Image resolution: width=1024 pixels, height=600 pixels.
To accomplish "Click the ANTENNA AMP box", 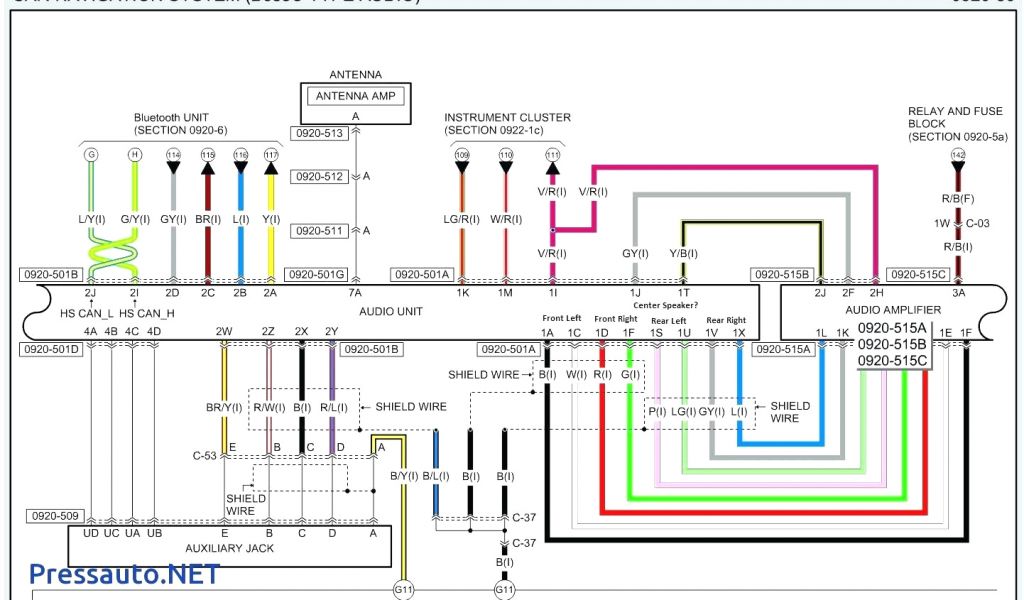I will pyautogui.click(x=355, y=97).
